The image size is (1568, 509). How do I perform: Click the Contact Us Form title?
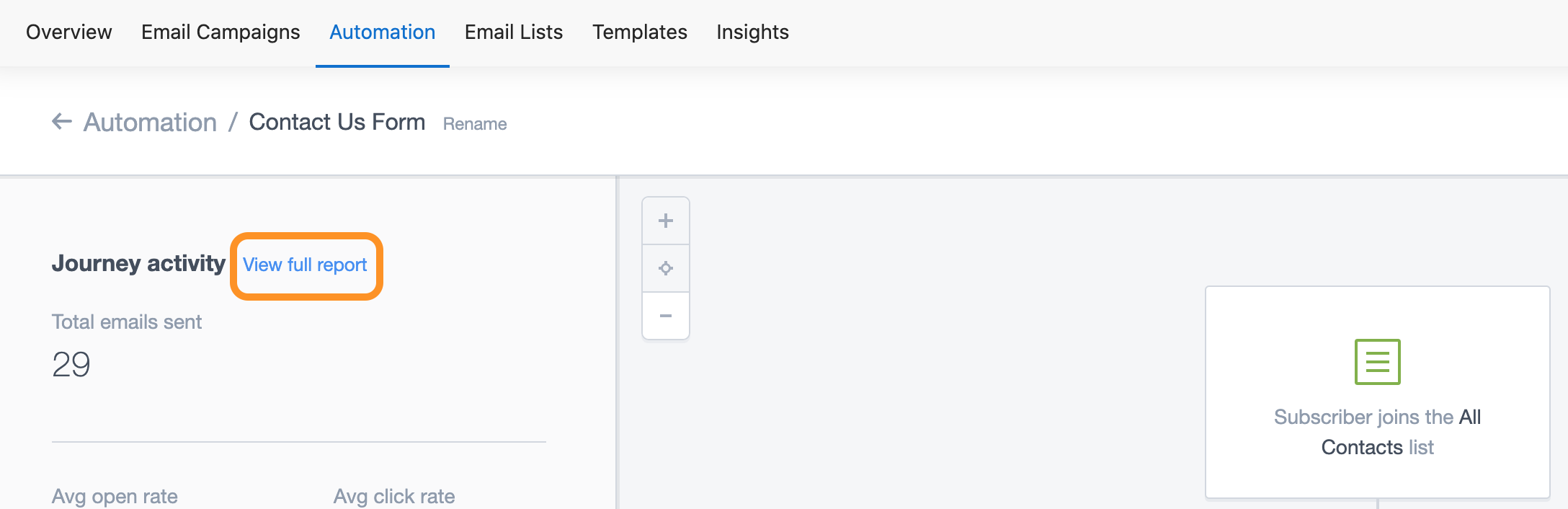click(337, 123)
